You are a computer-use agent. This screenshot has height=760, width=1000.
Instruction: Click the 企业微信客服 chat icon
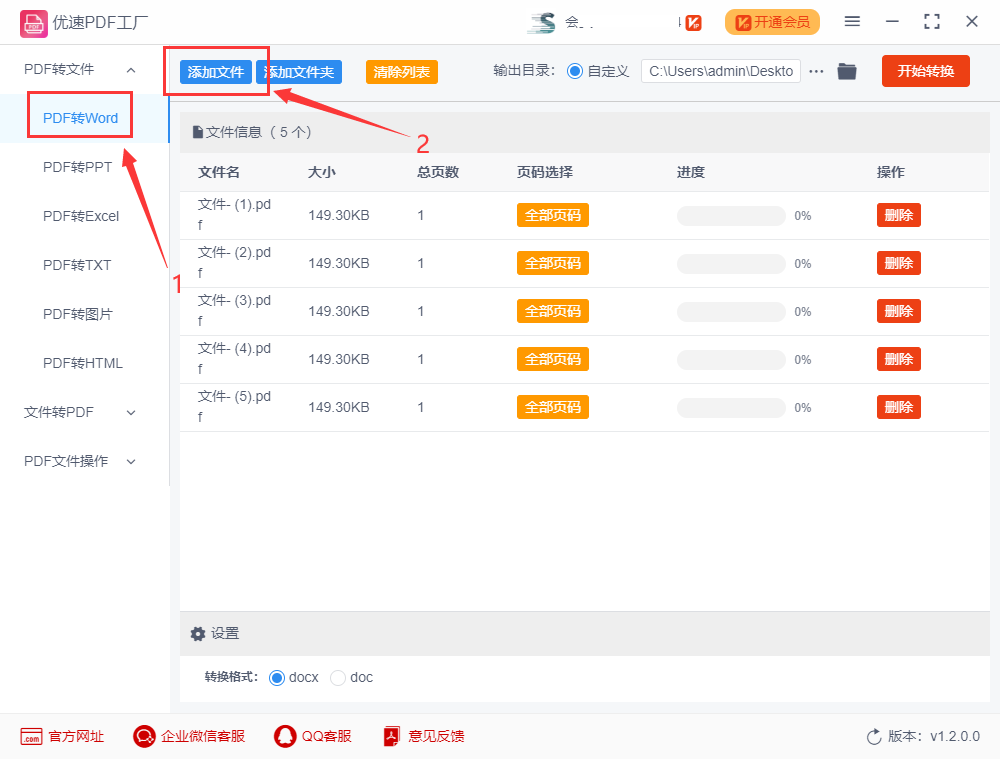click(x=144, y=736)
